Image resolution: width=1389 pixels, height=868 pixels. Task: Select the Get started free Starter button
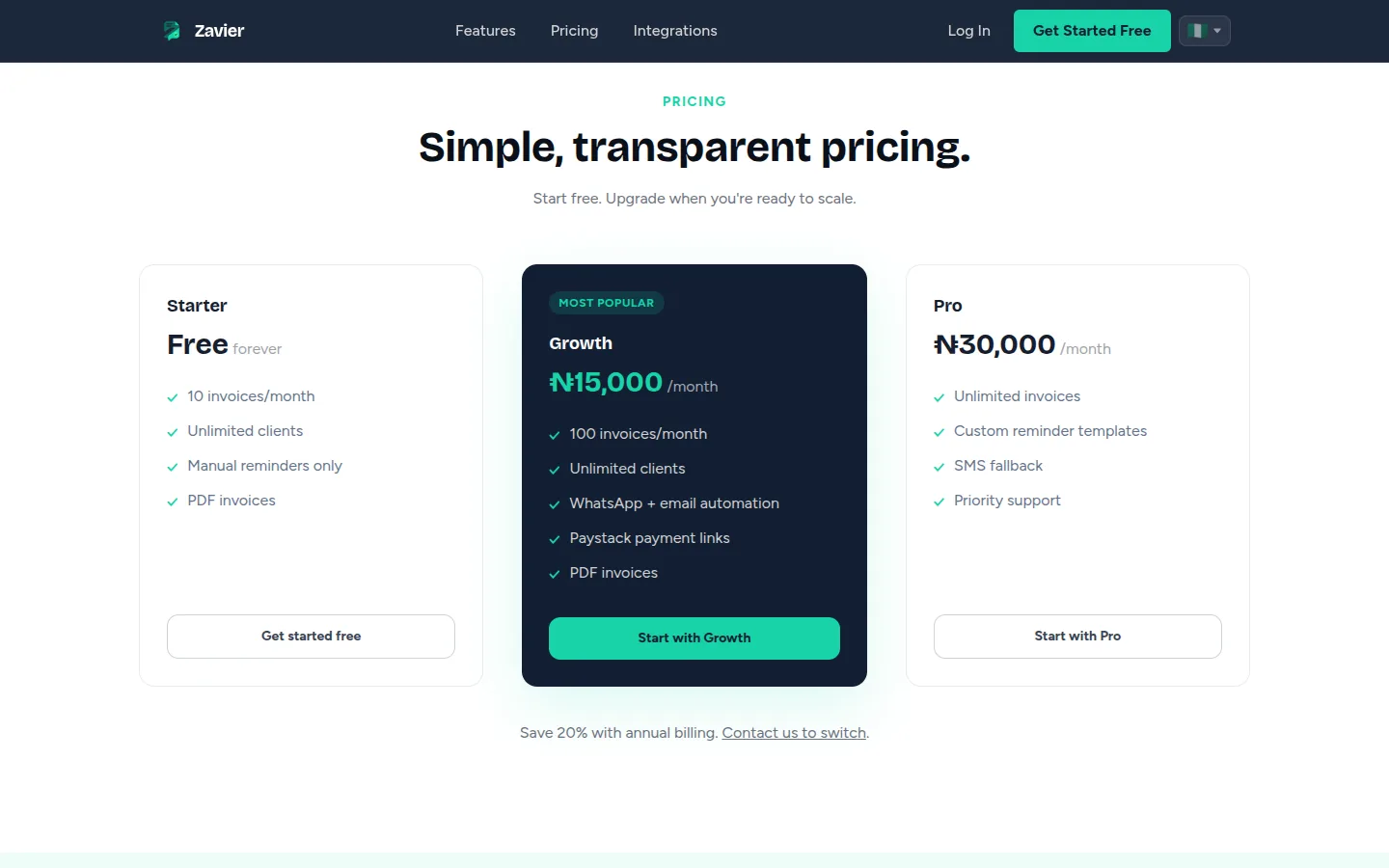coord(311,637)
